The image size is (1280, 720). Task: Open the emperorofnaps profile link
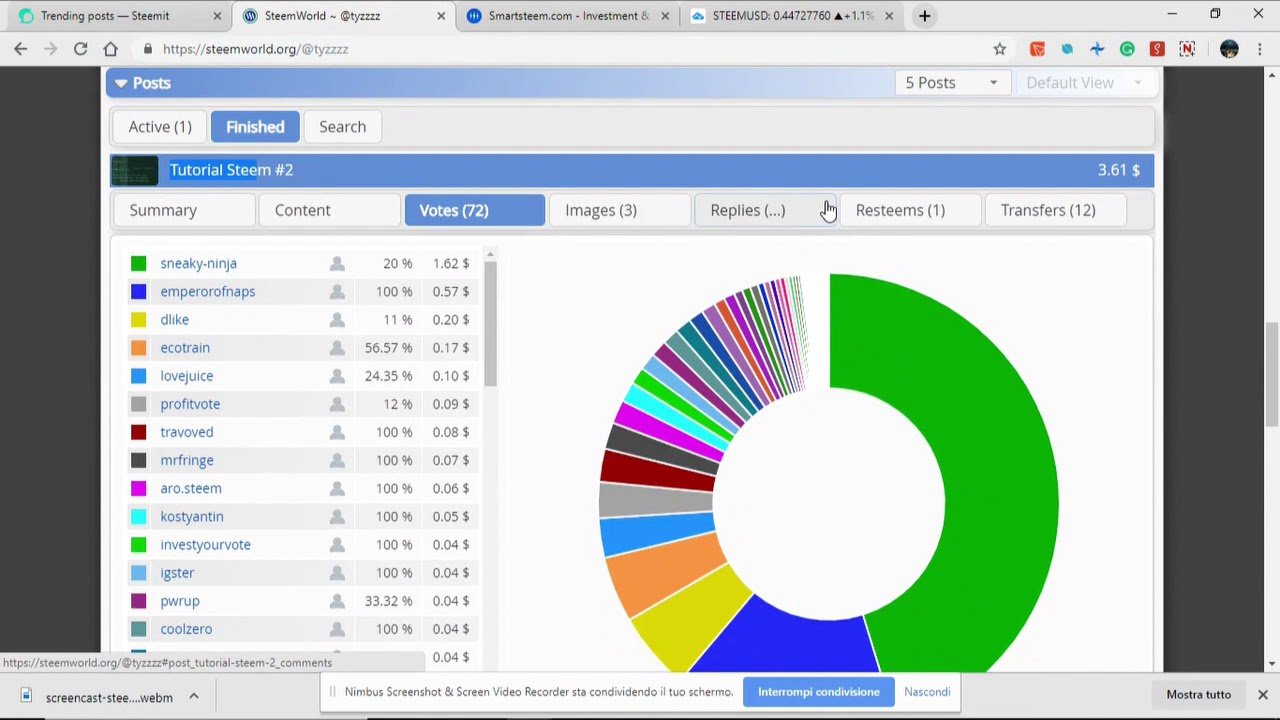click(208, 292)
